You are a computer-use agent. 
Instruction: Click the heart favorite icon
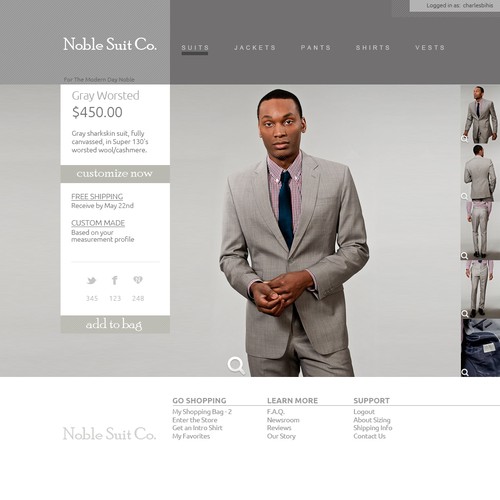click(138, 280)
